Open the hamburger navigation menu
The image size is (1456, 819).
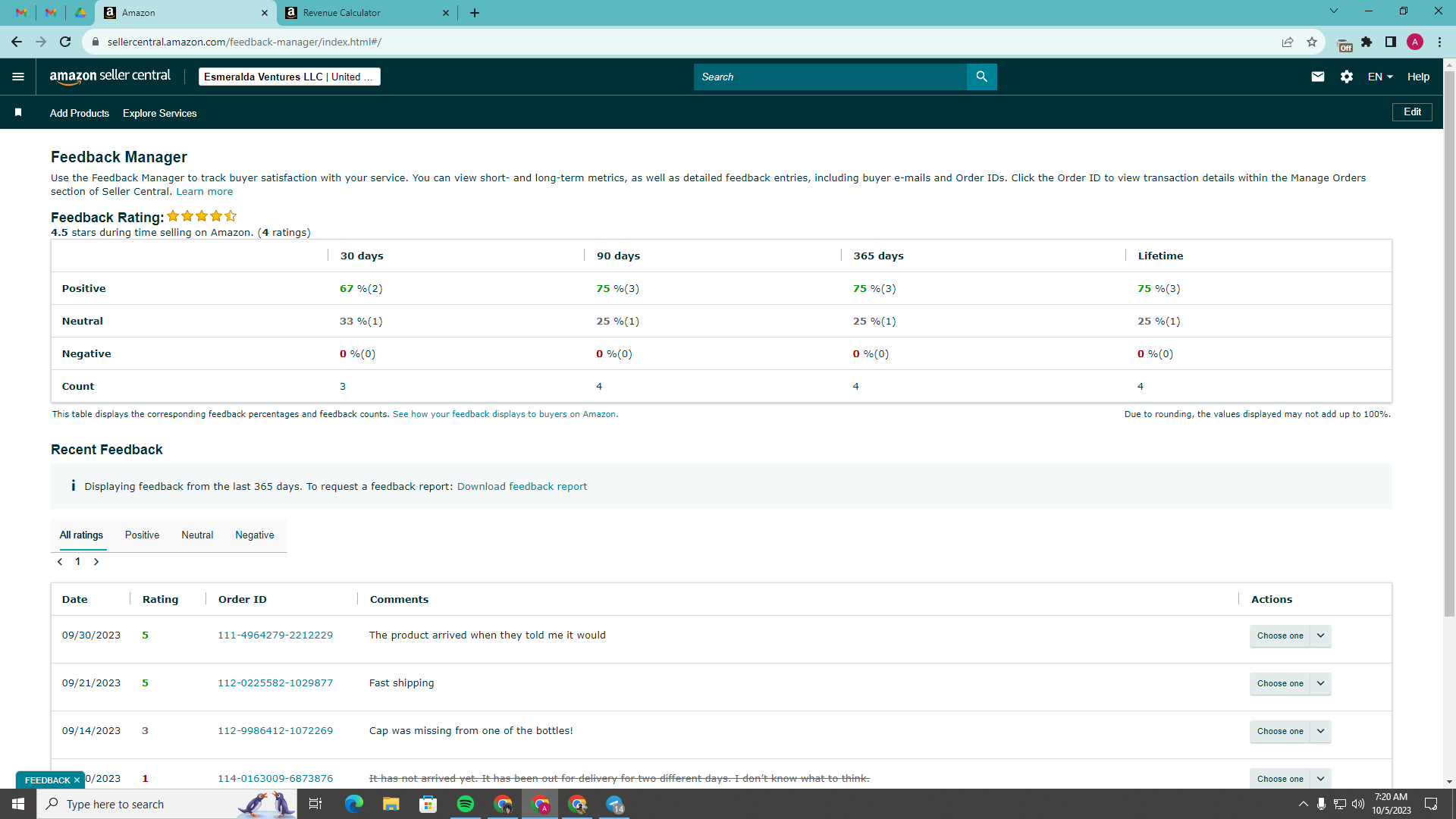coord(18,77)
